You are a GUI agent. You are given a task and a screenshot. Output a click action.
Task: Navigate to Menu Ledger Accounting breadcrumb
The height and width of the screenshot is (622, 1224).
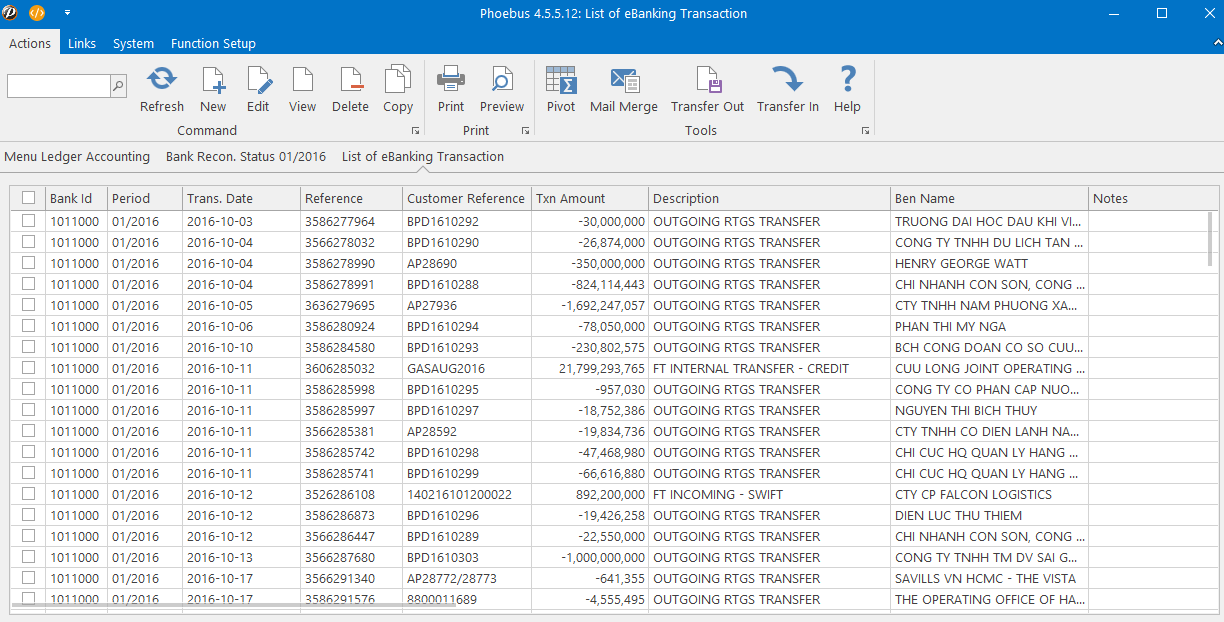pyautogui.click(x=77, y=156)
